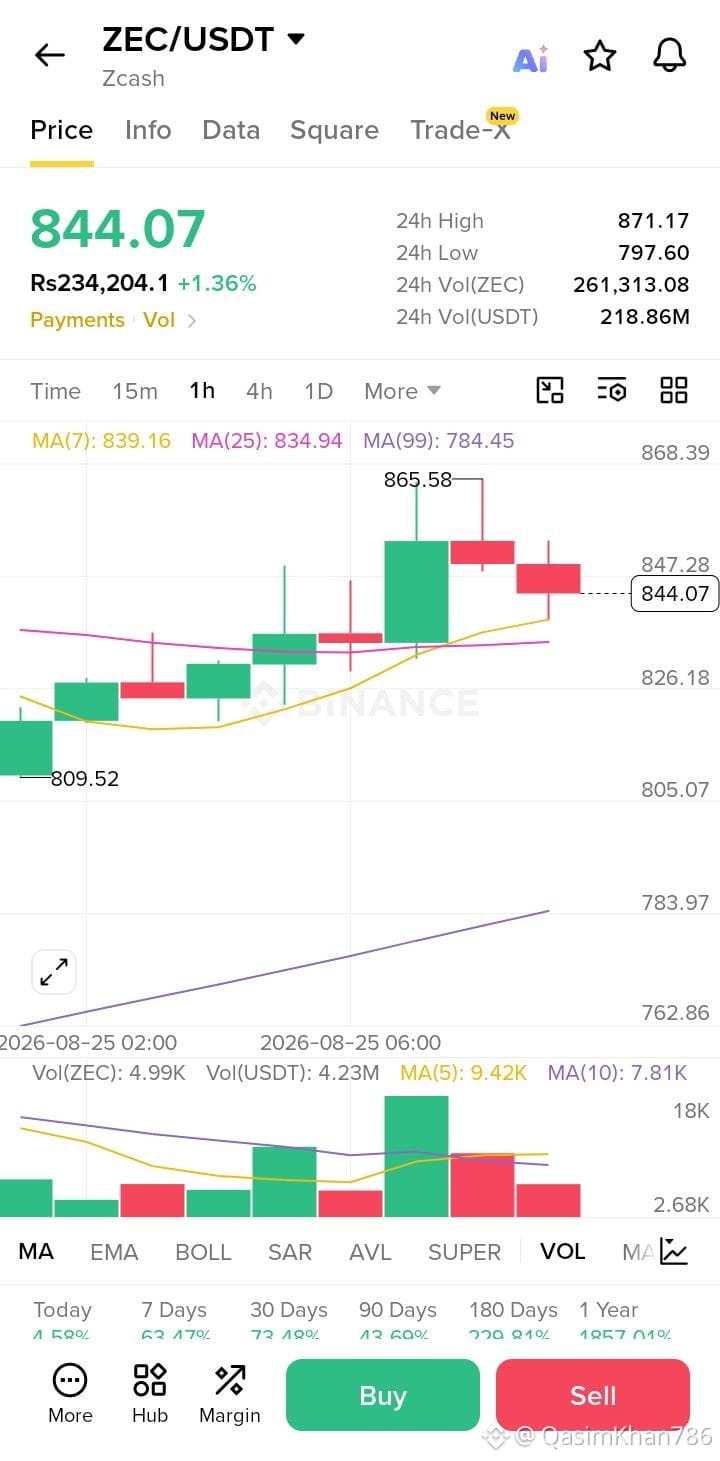Select 1h interval
720x1461 pixels.
click(x=202, y=390)
